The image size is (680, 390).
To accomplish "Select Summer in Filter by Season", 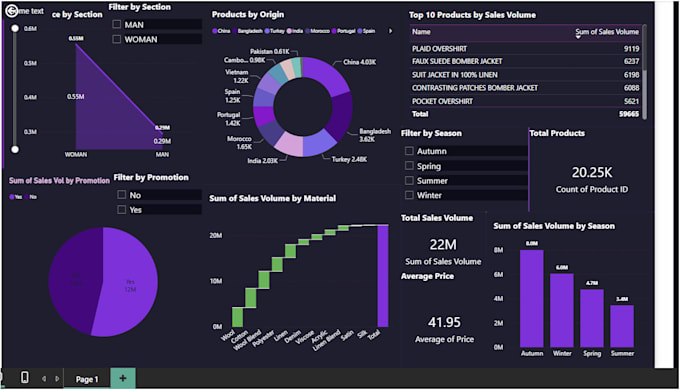I will [x=409, y=180].
